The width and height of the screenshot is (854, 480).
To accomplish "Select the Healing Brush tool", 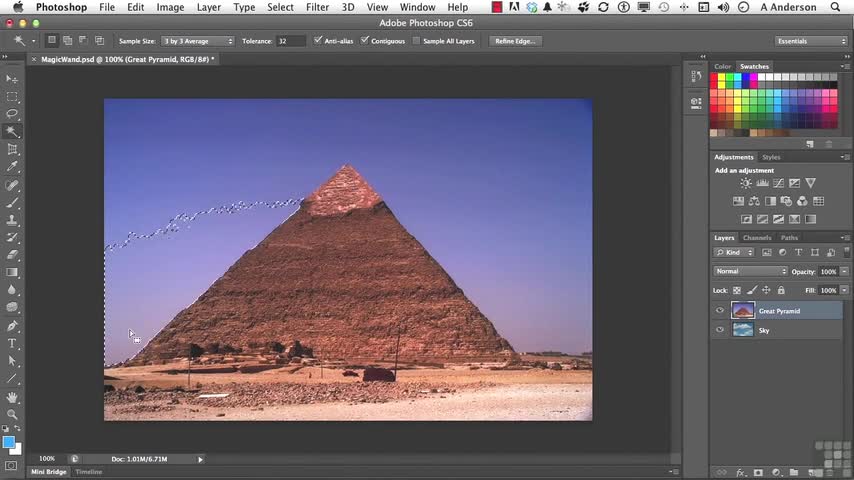I will pos(11,185).
